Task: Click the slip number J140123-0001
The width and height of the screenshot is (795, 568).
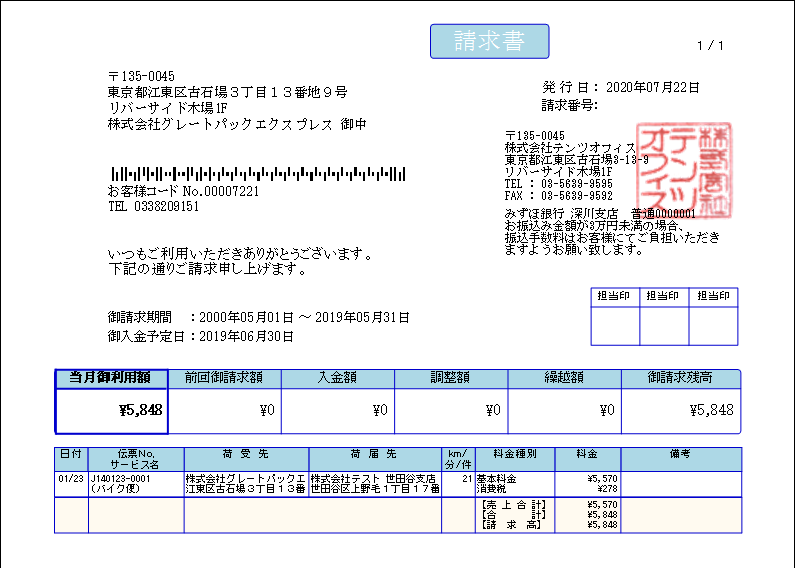Action: (121, 479)
